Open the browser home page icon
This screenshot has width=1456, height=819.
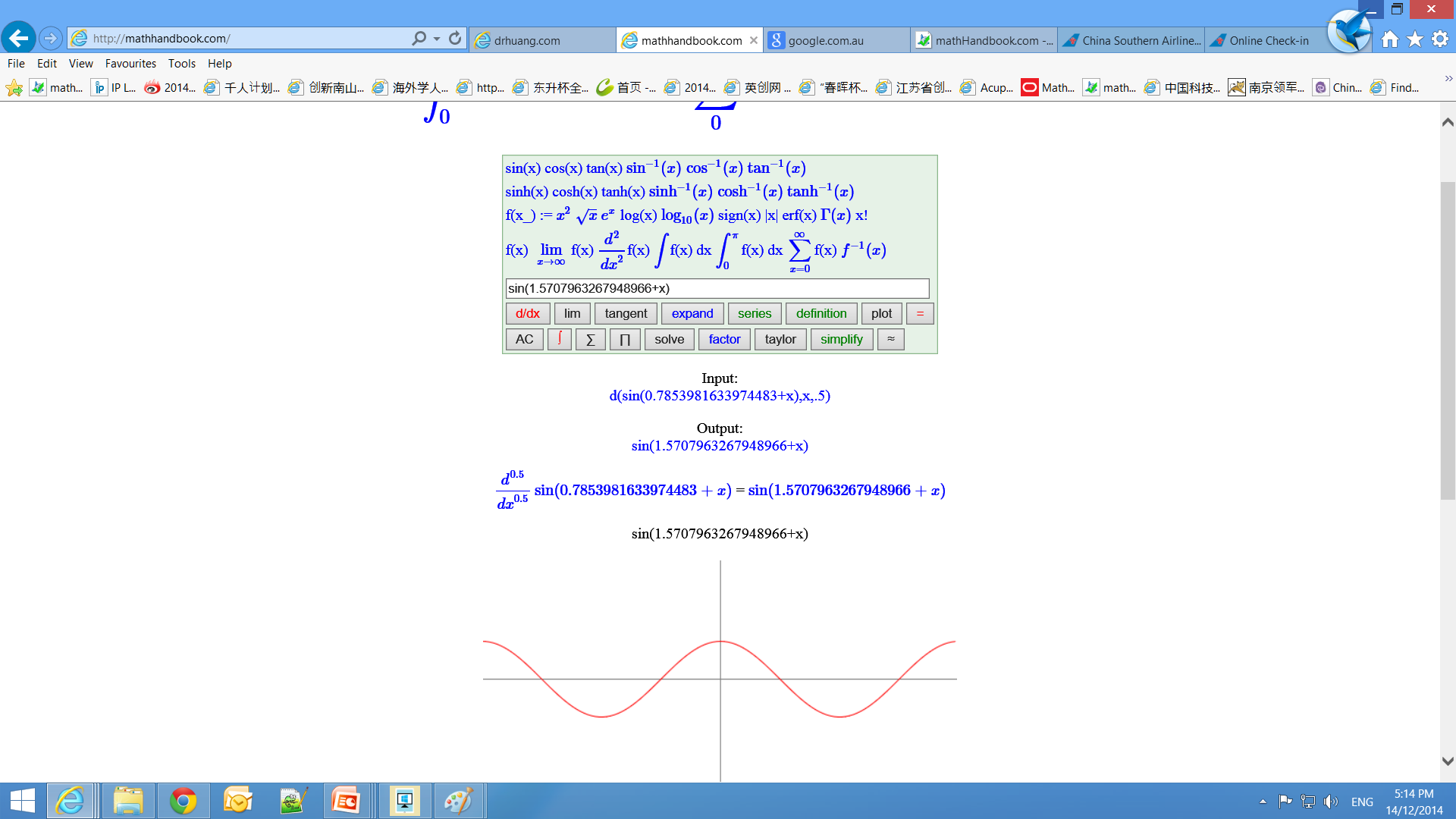pos(1389,39)
